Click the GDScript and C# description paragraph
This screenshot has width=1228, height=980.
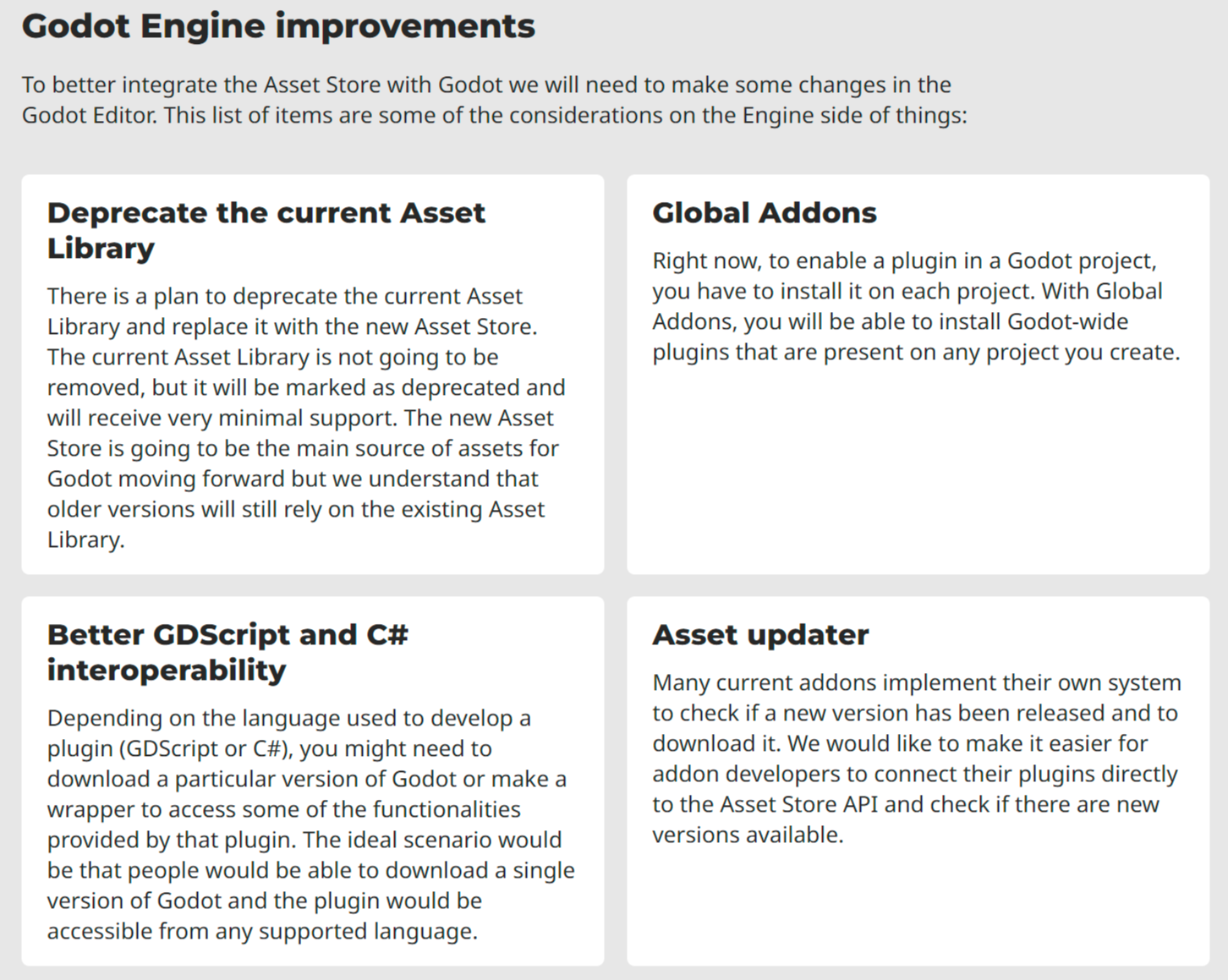tap(310, 824)
